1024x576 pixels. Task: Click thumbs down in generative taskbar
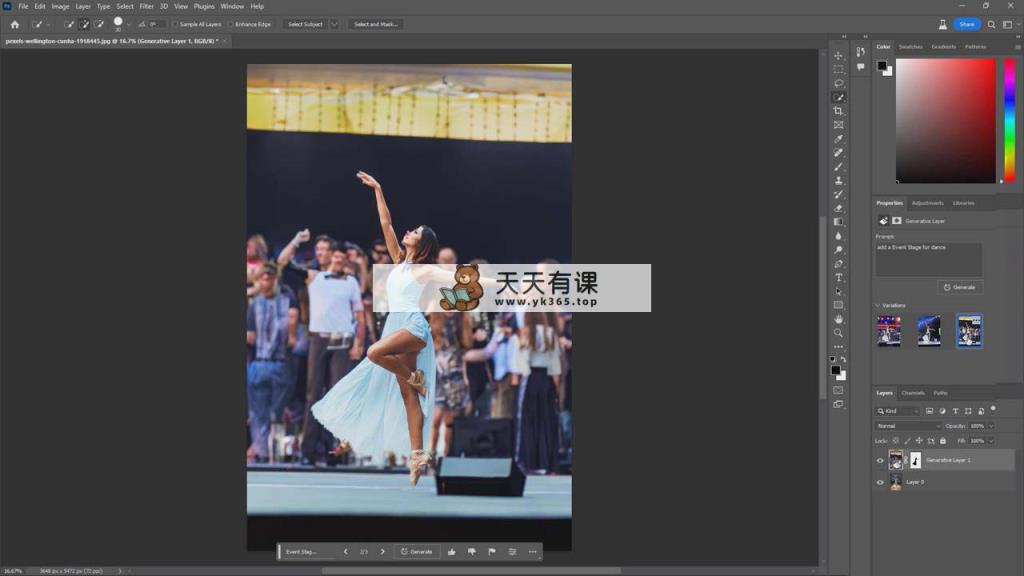(x=472, y=552)
